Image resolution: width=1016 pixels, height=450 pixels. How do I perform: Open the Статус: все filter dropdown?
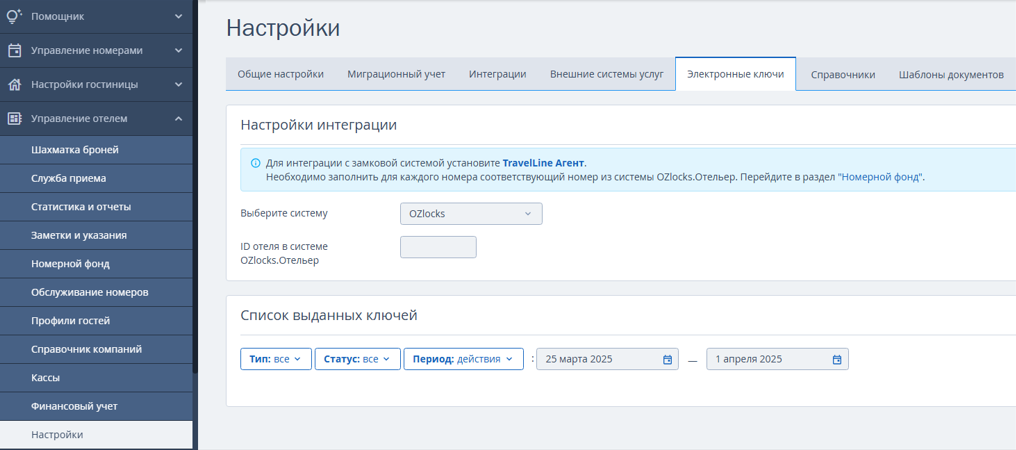point(358,359)
